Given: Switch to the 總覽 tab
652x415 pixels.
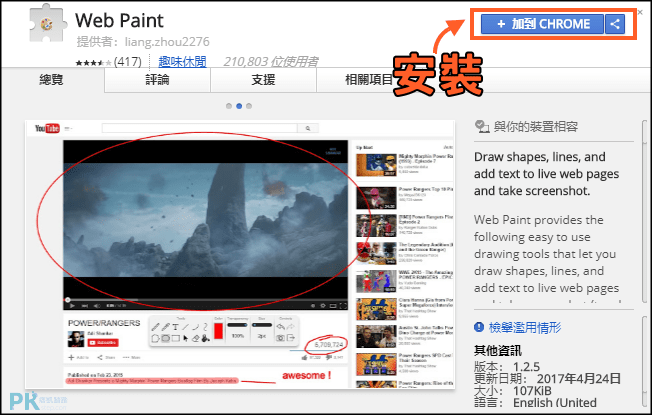Looking at the screenshot, I should coord(52,79).
